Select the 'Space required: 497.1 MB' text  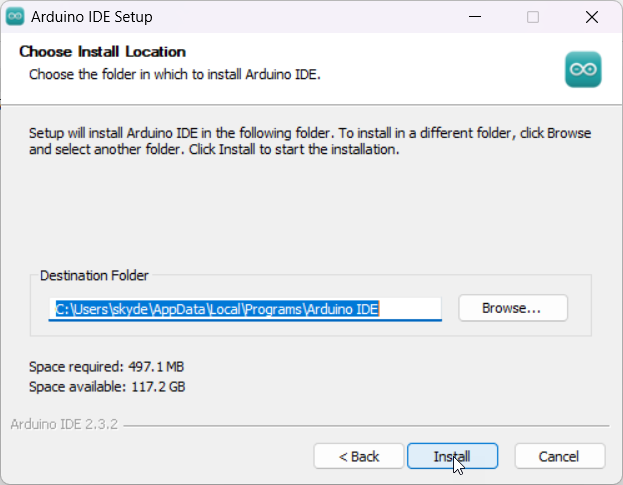point(106,367)
